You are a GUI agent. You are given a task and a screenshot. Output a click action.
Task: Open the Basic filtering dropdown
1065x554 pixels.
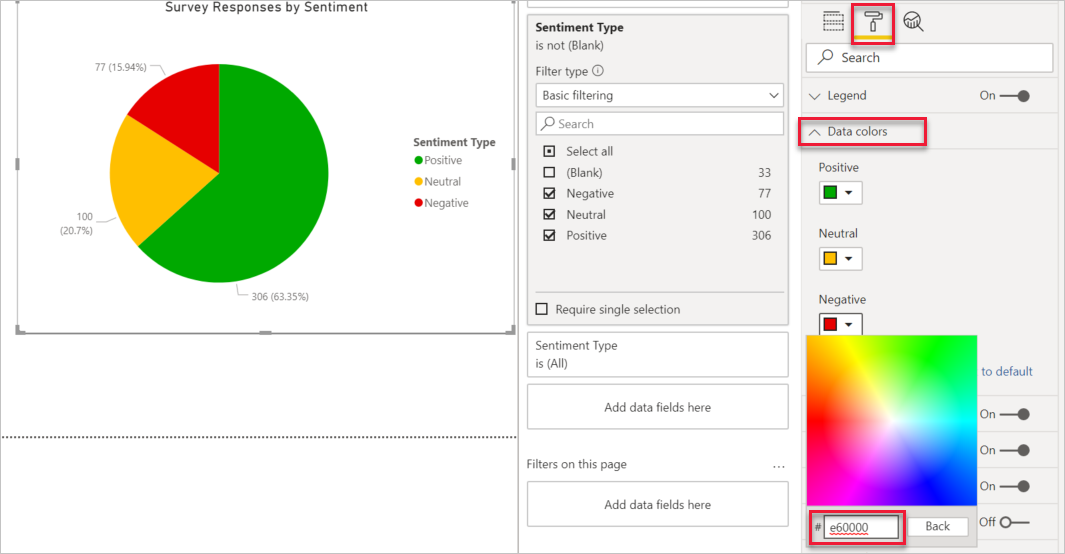tap(660, 95)
